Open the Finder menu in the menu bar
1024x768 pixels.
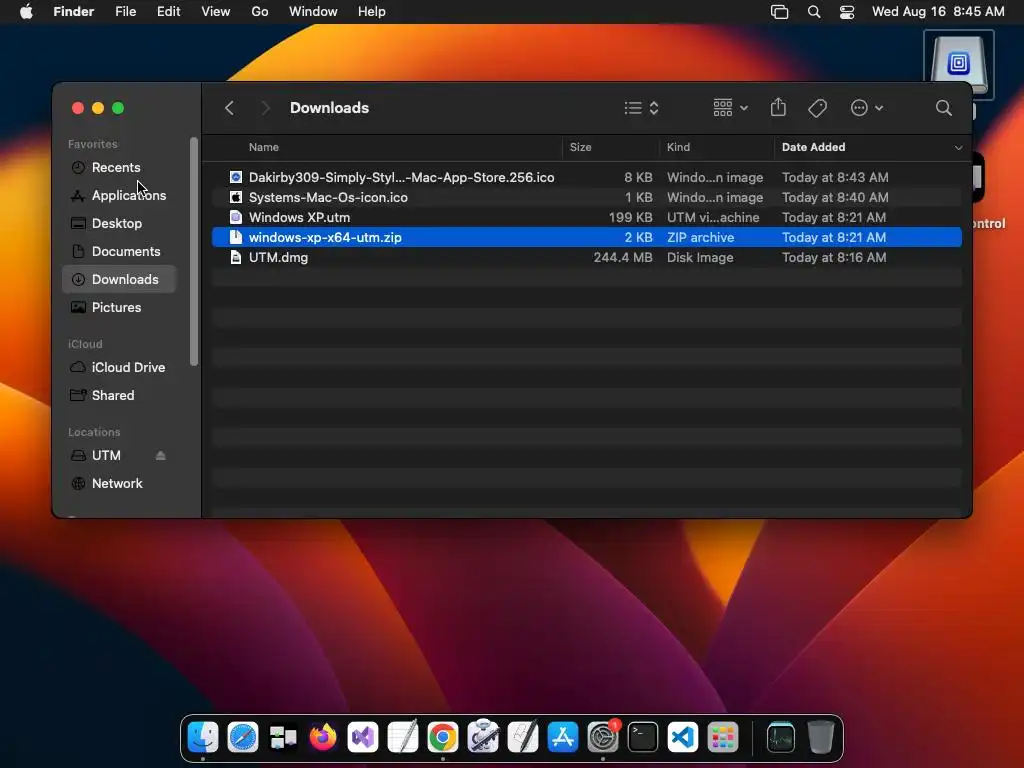click(73, 12)
